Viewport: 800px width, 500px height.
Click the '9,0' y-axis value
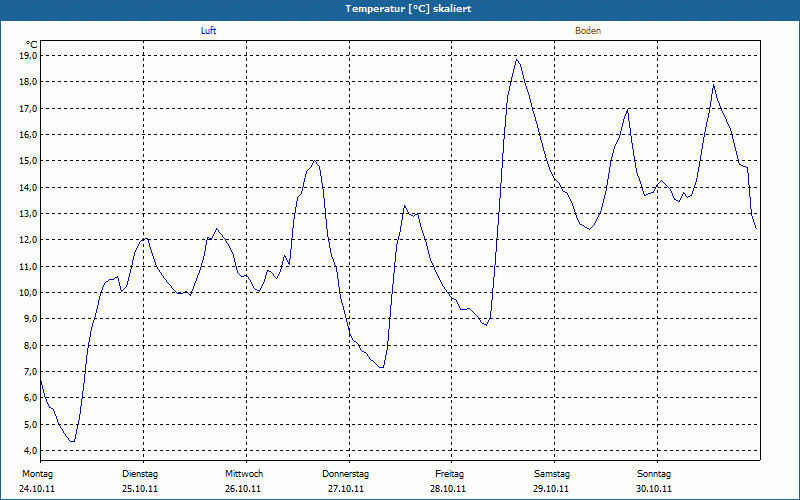tap(31, 319)
